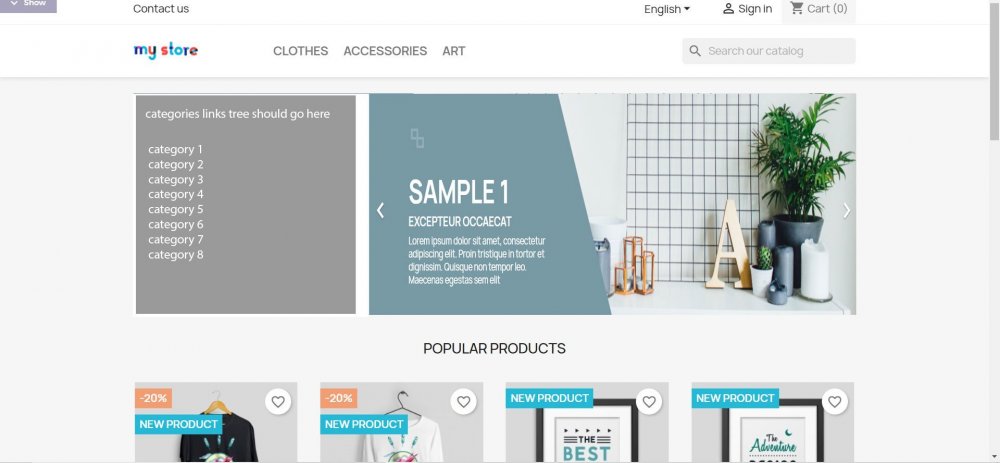The height and width of the screenshot is (463, 1000).
Task: Click the shopping cart icon
Action: tap(797, 8)
